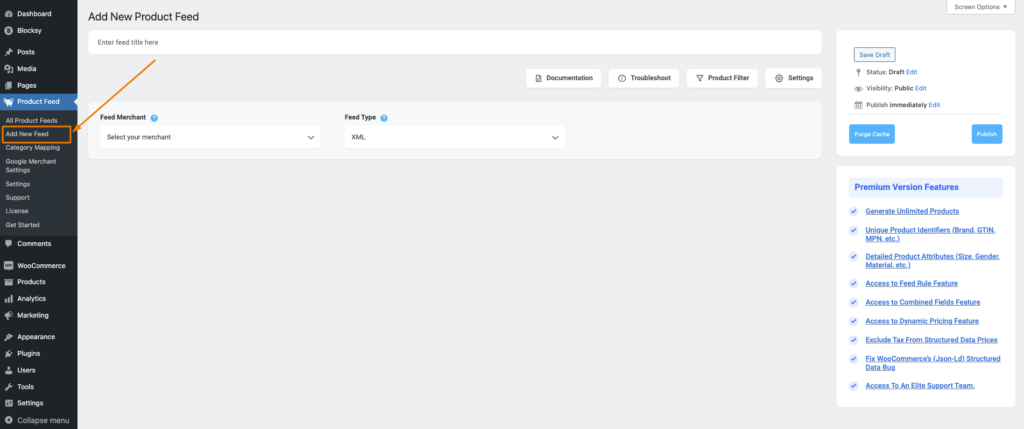The width and height of the screenshot is (1024, 429).
Task: Click the Feed Merchant help icon
Action: [x=154, y=118]
